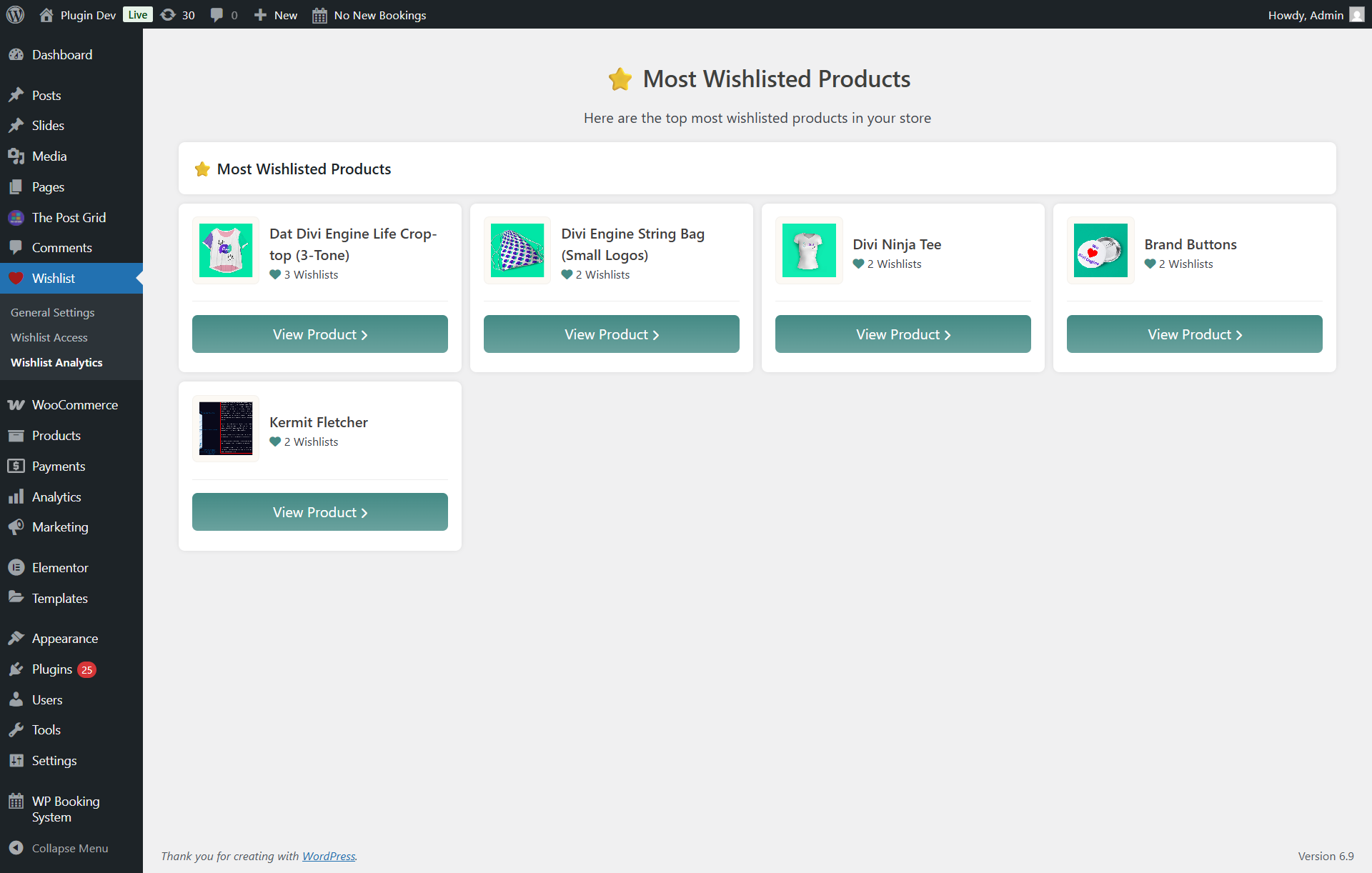1372x873 pixels.
Task: Click the Divi Ninja Tee thumbnail
Action: [x=808, y=251]
